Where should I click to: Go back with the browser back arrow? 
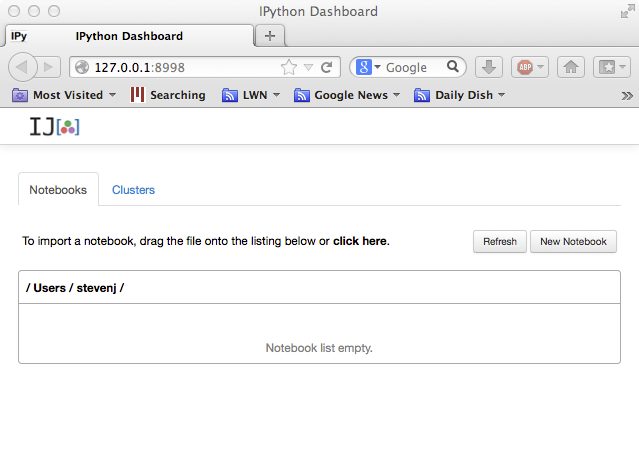(x=23, y=67)
